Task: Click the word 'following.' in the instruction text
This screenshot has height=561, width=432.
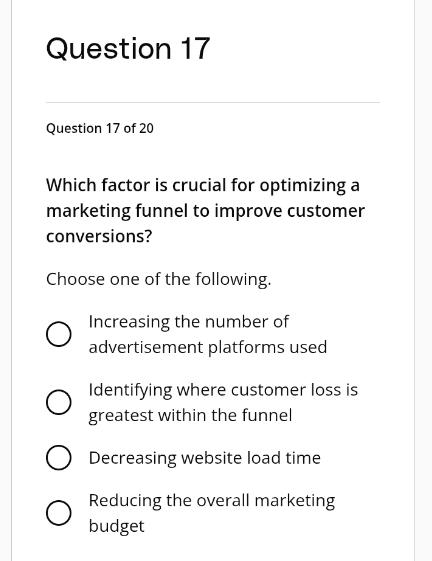Action: (x=233, y=279)
